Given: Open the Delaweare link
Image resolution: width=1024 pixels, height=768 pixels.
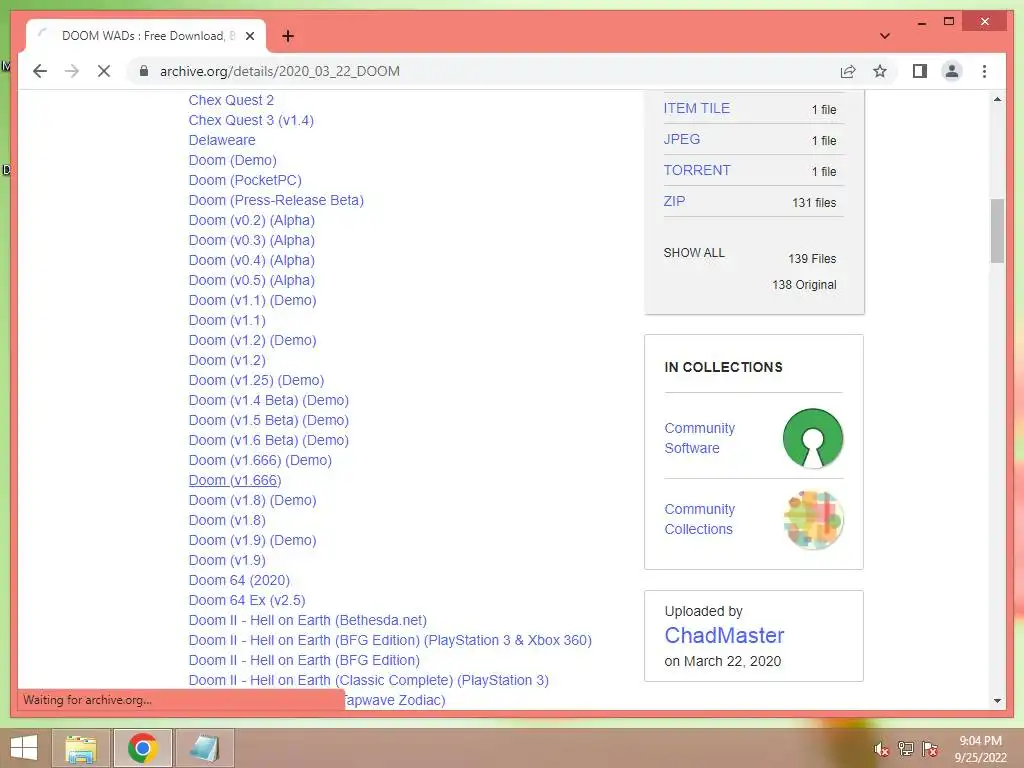Looking at the screenshot, I should pos(222,140).
